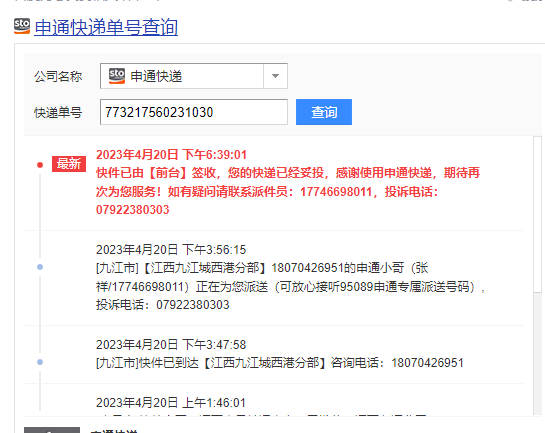Click the blue 查询 button
Screen dimensions: 545x433
click(324, 112)
